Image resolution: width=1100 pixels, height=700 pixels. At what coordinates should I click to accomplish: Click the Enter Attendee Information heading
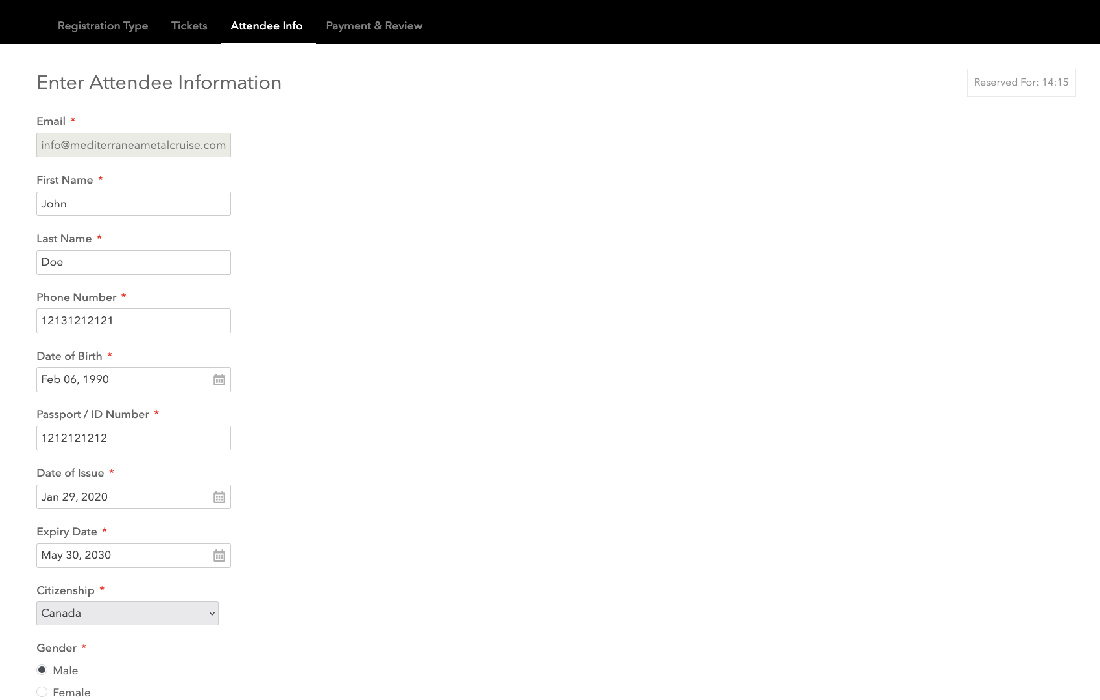pos(159,83)
